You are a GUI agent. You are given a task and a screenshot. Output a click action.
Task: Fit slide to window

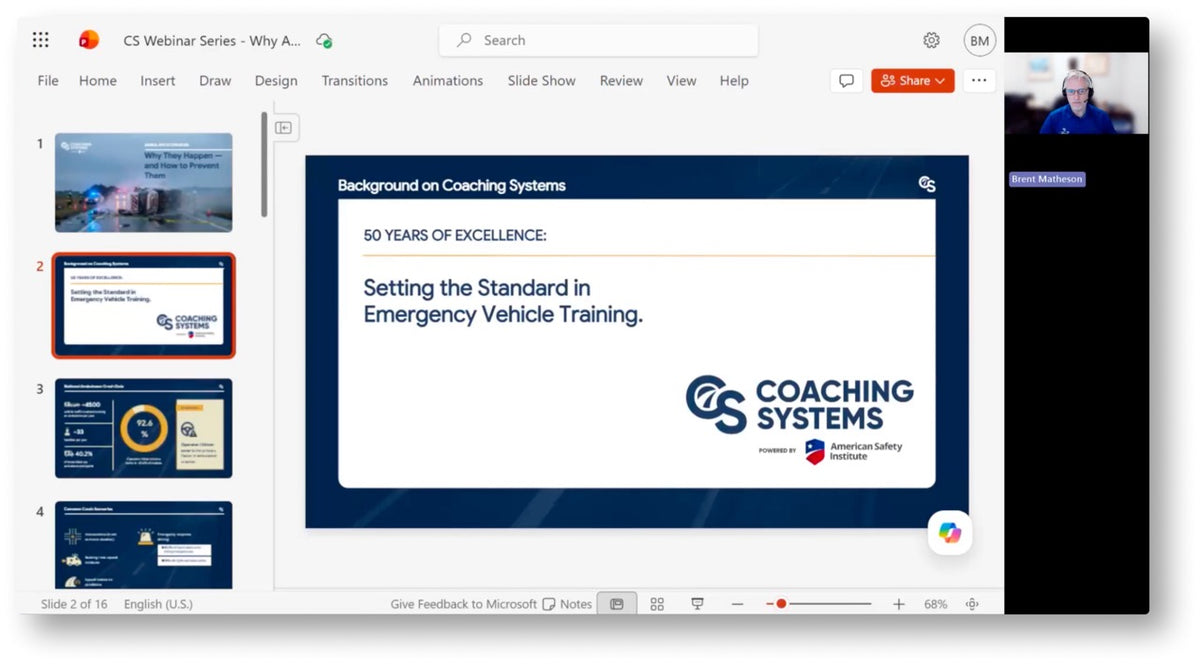972,604
